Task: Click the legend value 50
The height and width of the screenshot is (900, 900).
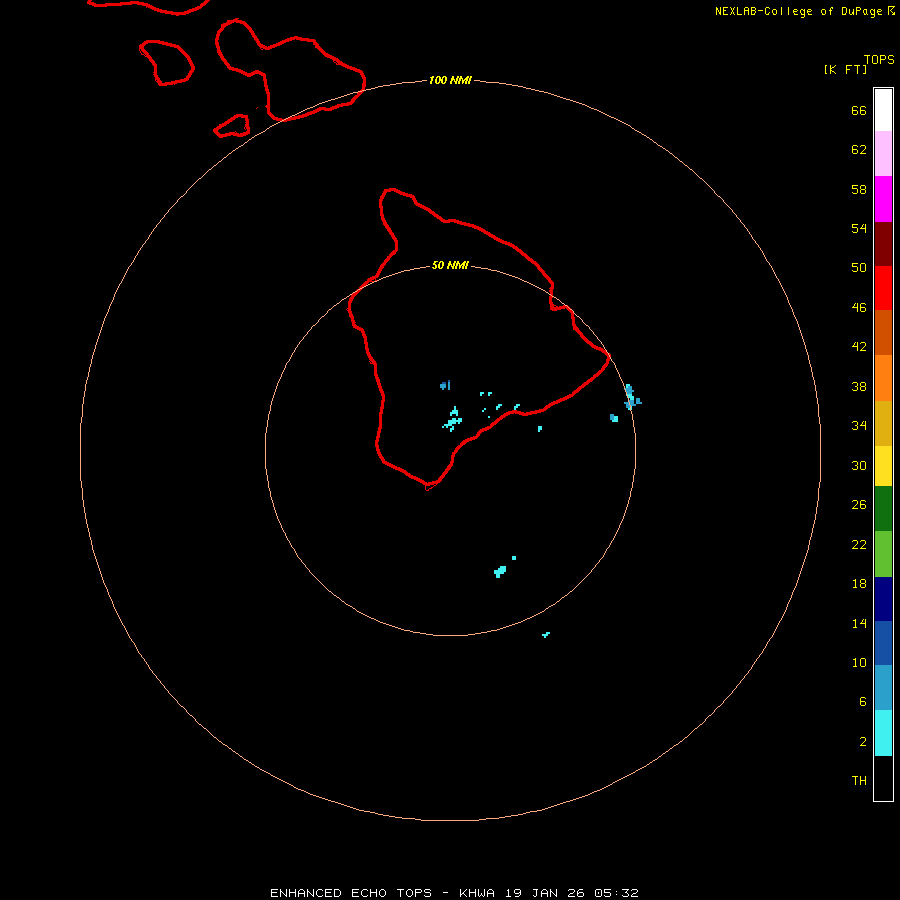Action: tap(859, 268)
